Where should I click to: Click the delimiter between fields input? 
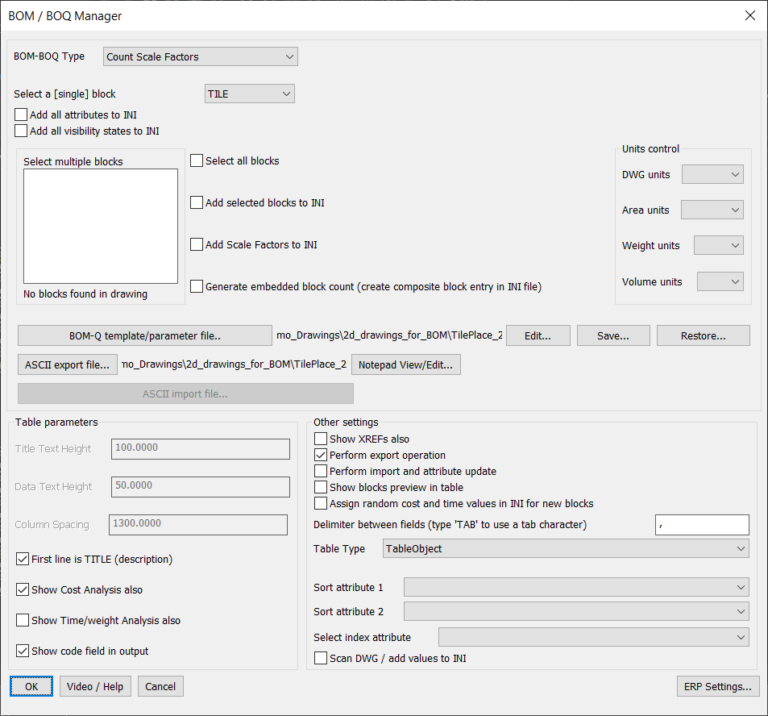pyautogui.click(x=702, y=525)
